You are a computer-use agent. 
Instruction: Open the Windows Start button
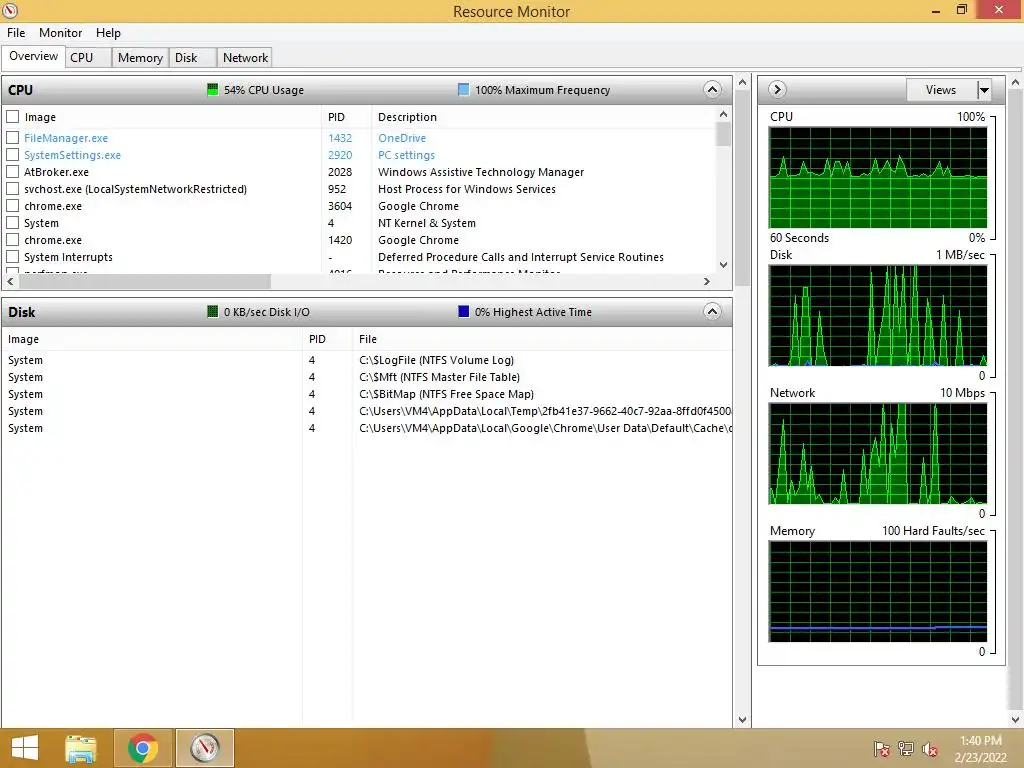pyautogui.click(x=25, y=748)
